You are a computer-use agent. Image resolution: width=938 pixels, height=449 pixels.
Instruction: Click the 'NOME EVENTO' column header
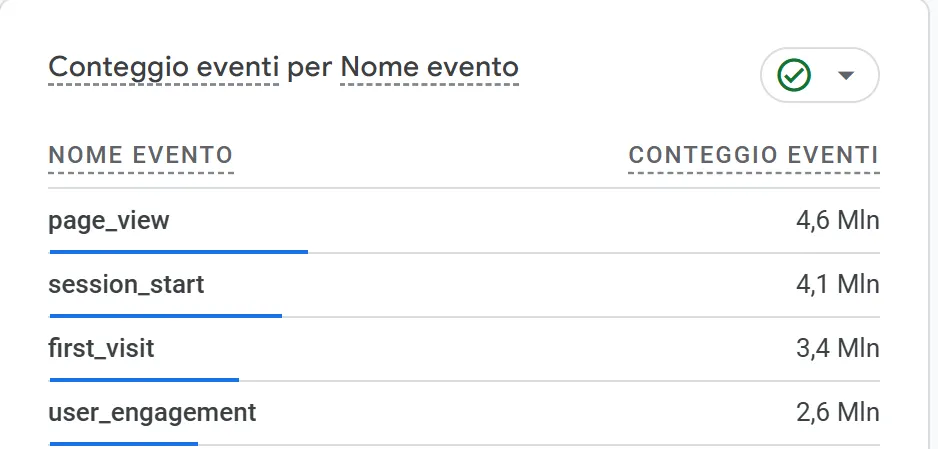pyautogui.click(x=141, y=155)
